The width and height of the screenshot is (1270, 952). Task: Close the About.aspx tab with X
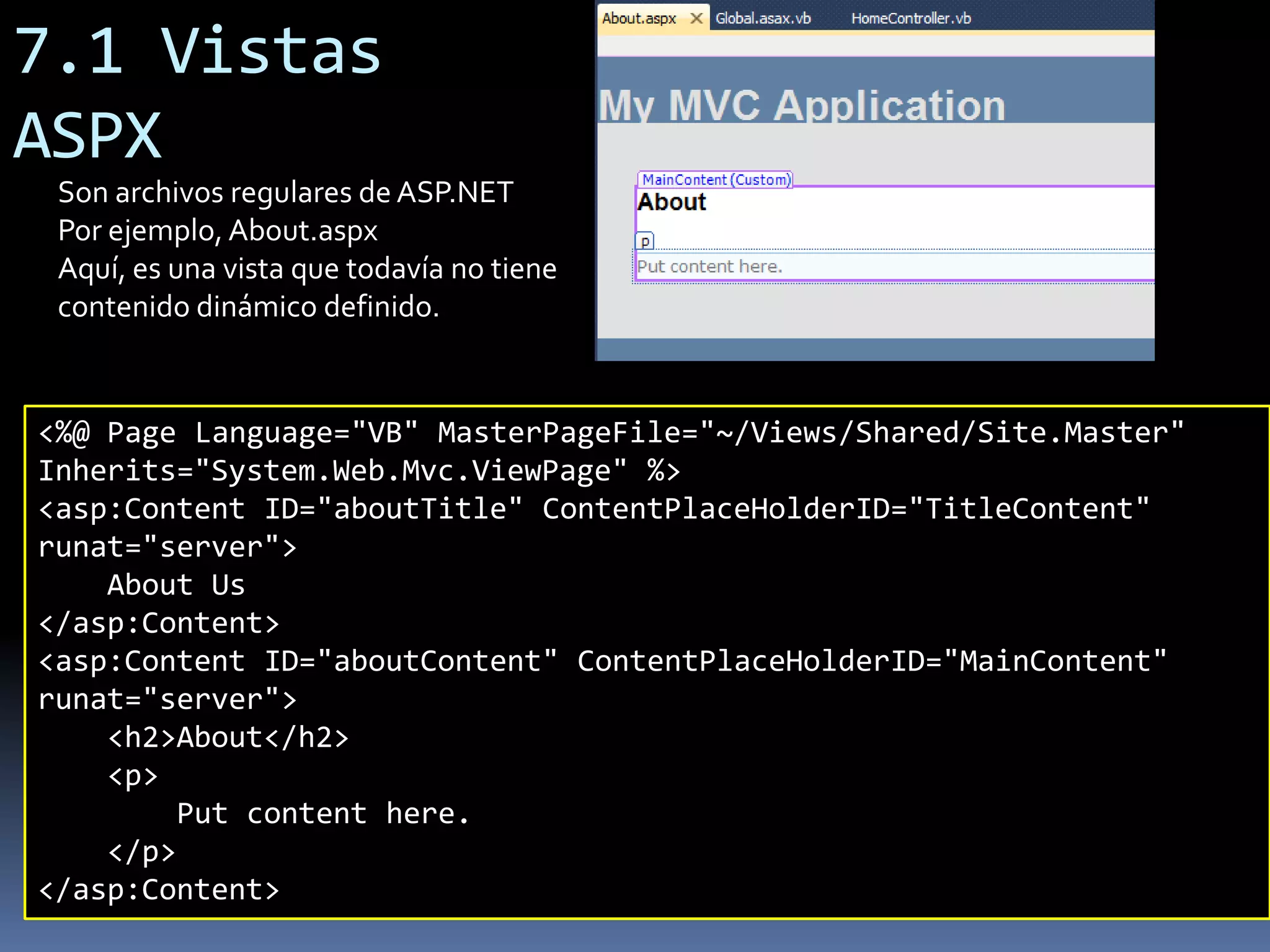(696, 18)
